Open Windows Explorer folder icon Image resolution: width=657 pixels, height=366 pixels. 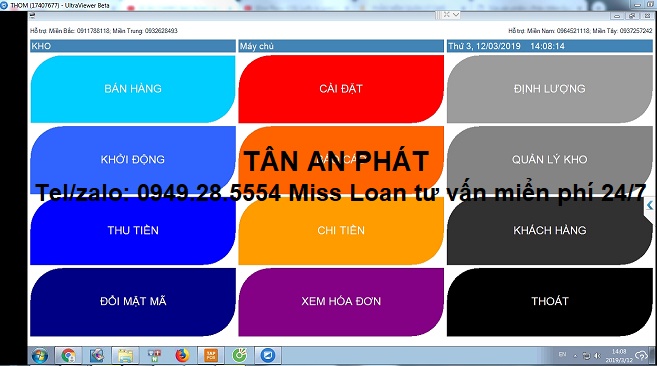(125, 356)
